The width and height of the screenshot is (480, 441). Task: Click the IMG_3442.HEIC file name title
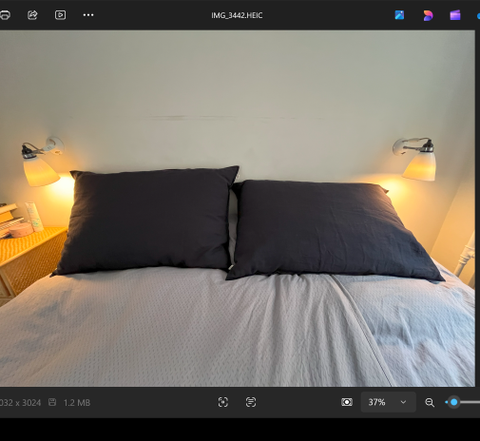click(x=237, y=15)
